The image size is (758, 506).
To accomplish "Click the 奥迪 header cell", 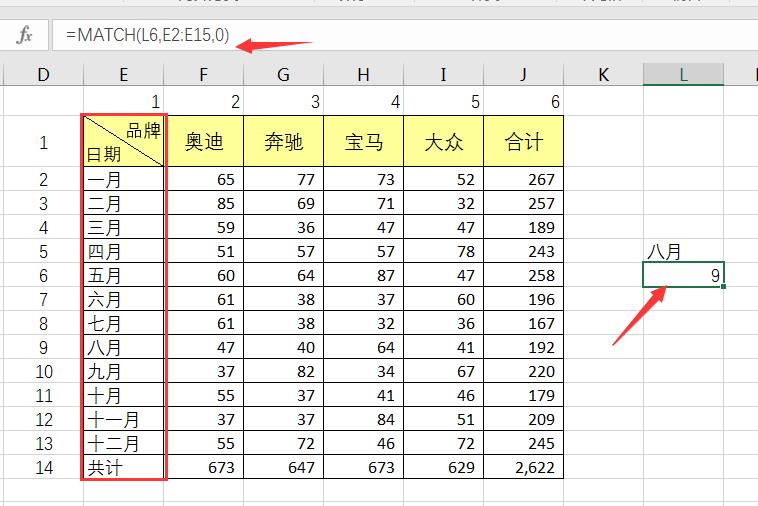I will (204, 141).
